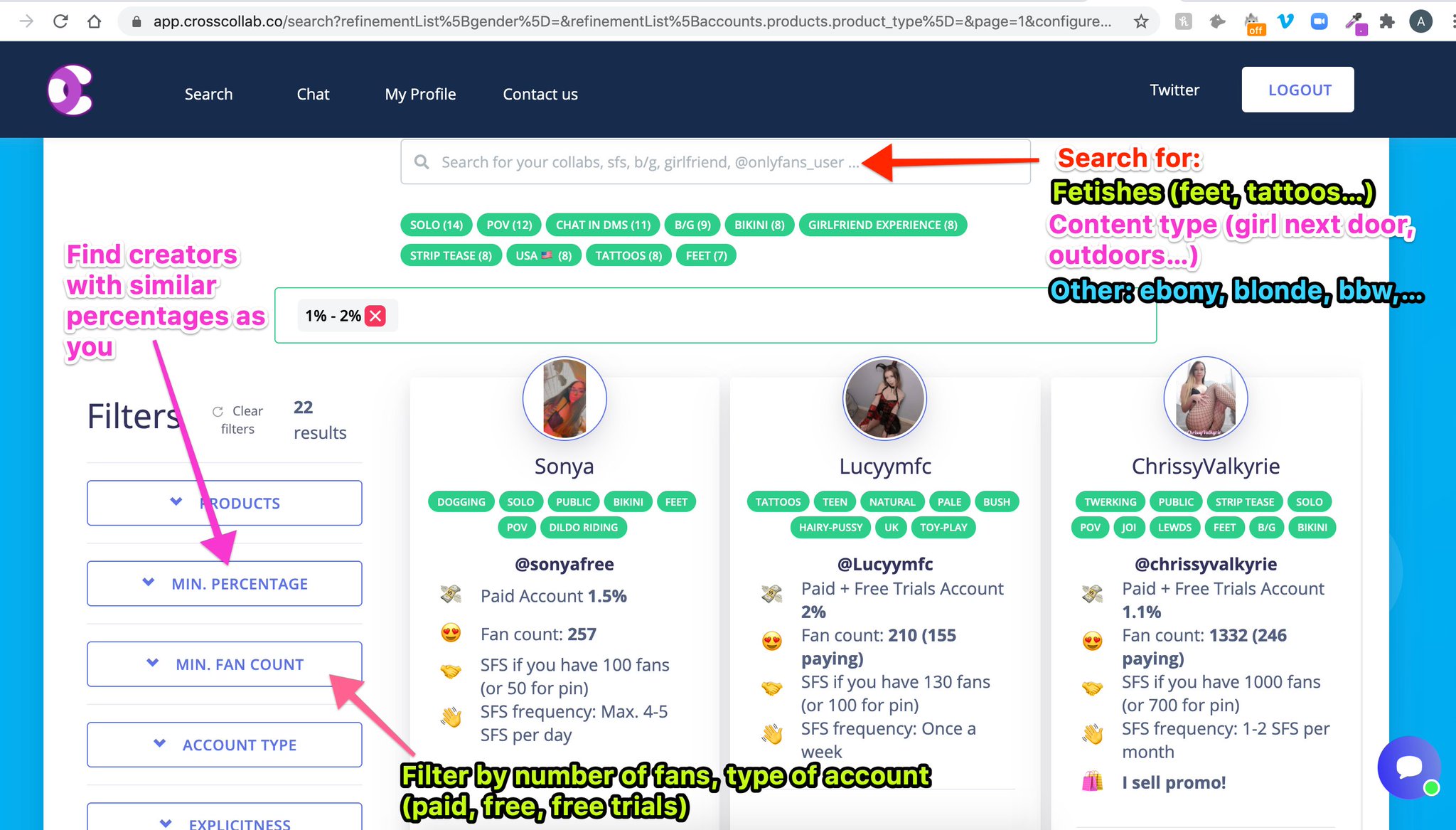Image resolution: width=1456 pixels, height=830 pixels.
Task: Expand the MIN. FAN COUNT filter
Action: (x=225, y=664)
